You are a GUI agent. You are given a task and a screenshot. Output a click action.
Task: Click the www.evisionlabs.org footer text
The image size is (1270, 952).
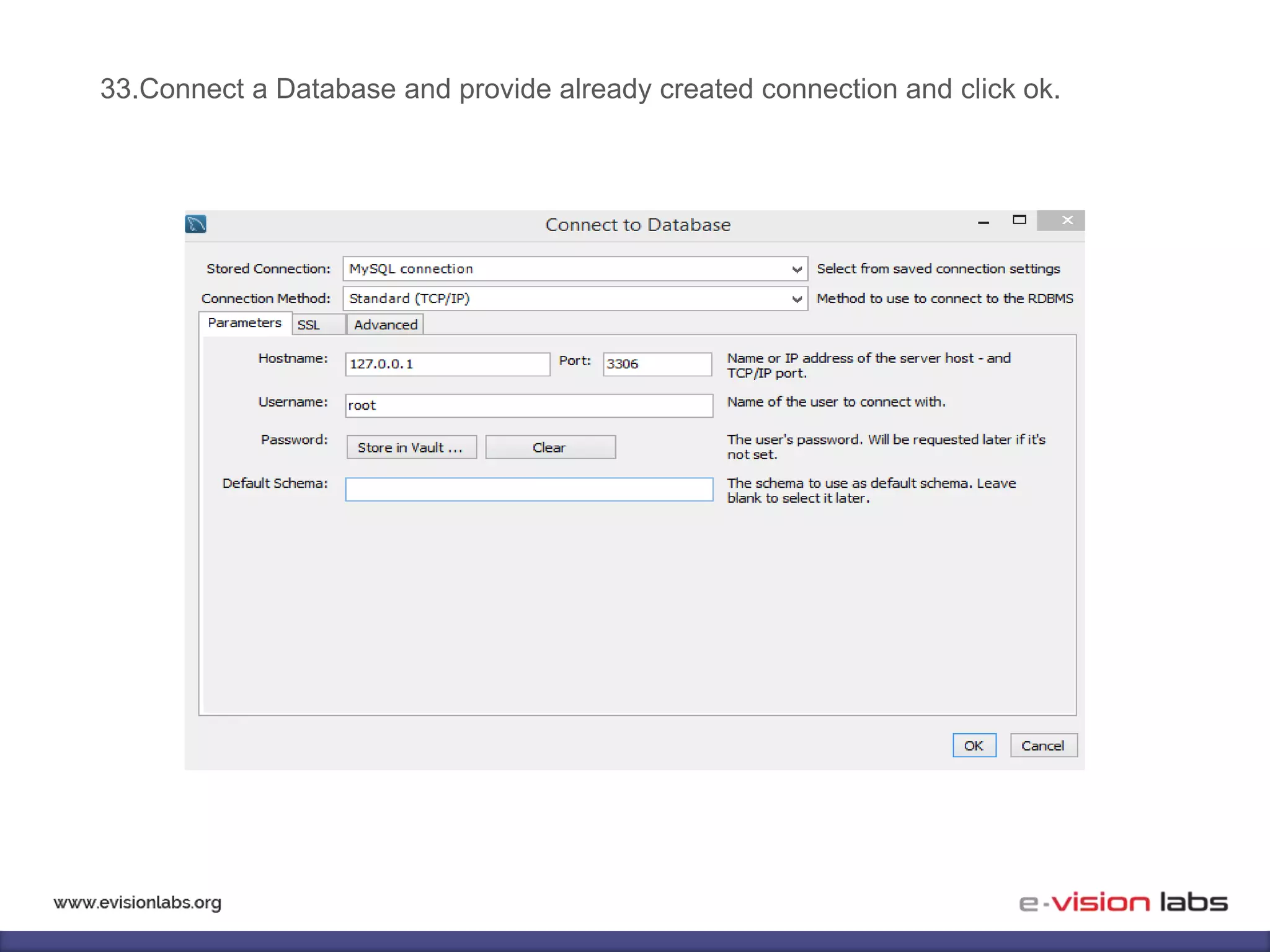[138, 902]
